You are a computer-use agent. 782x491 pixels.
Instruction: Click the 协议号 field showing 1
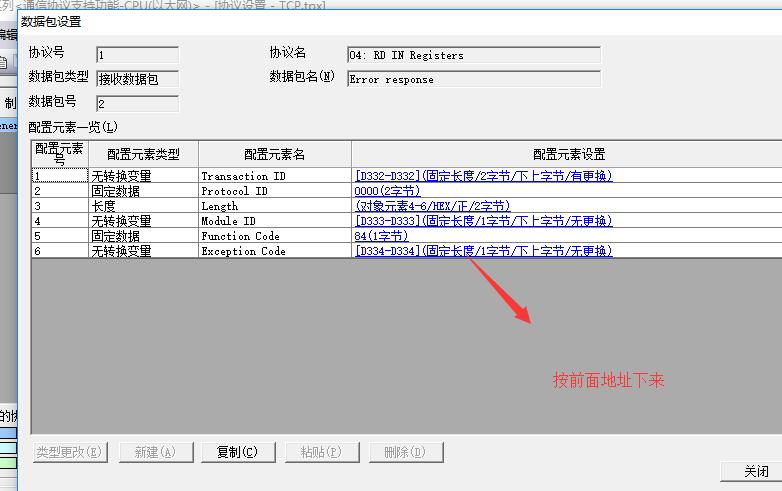(137, 55)
